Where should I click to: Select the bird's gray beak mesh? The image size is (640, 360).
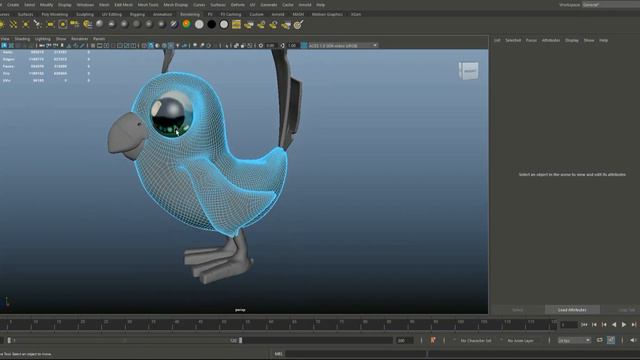tap(127, 136)
